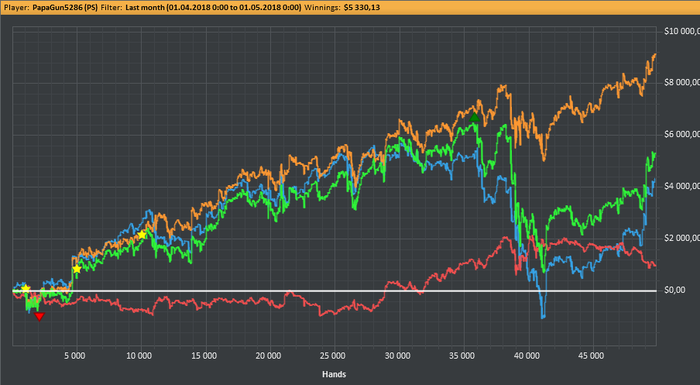This screenshot has height=385, width=700.
Task: Click the $2 000 y-axis label
Action: coord(682,238)
